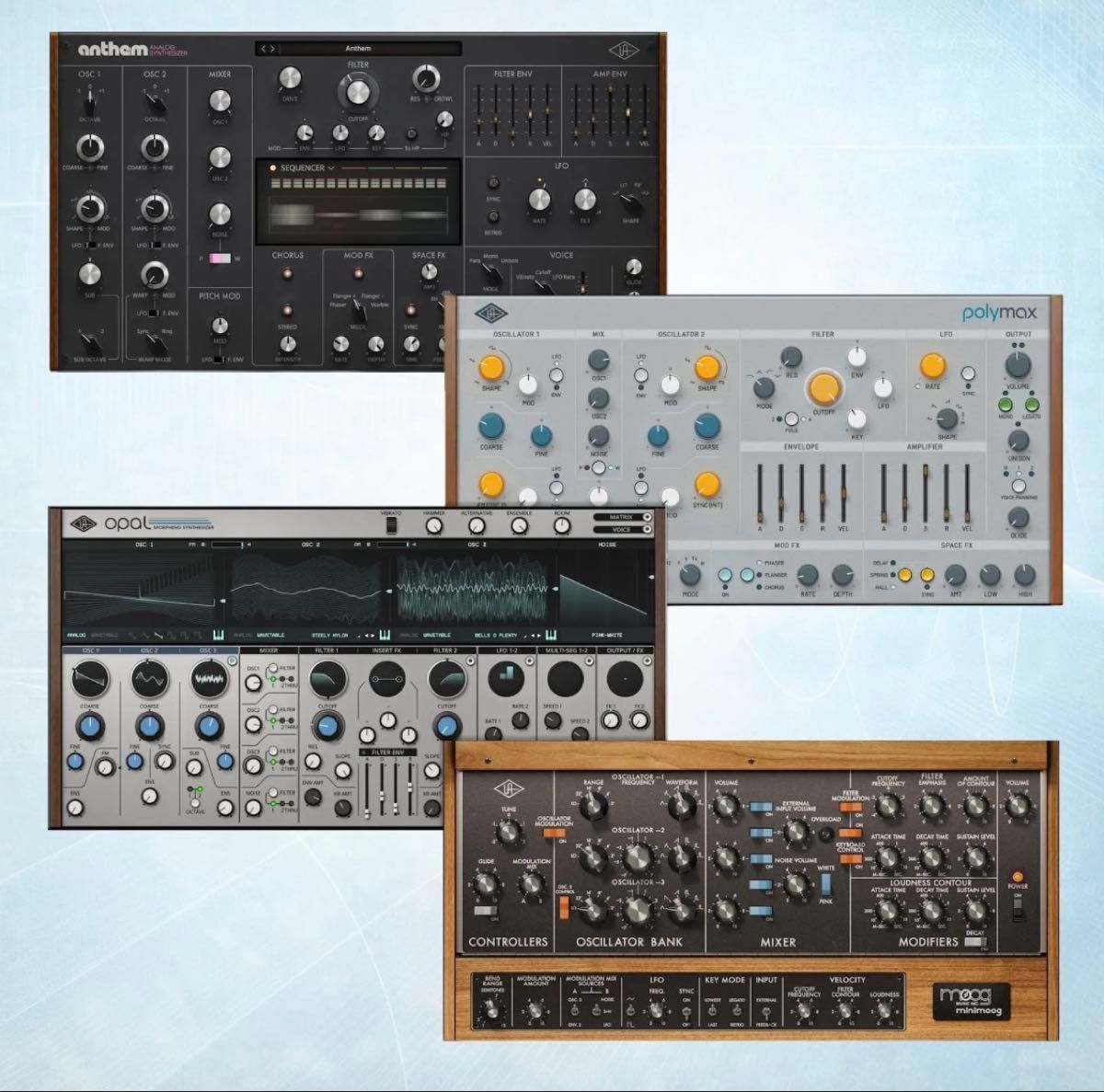
Task: Click Polymax Envelope Attack slider
Action: (x=761, y=492)
